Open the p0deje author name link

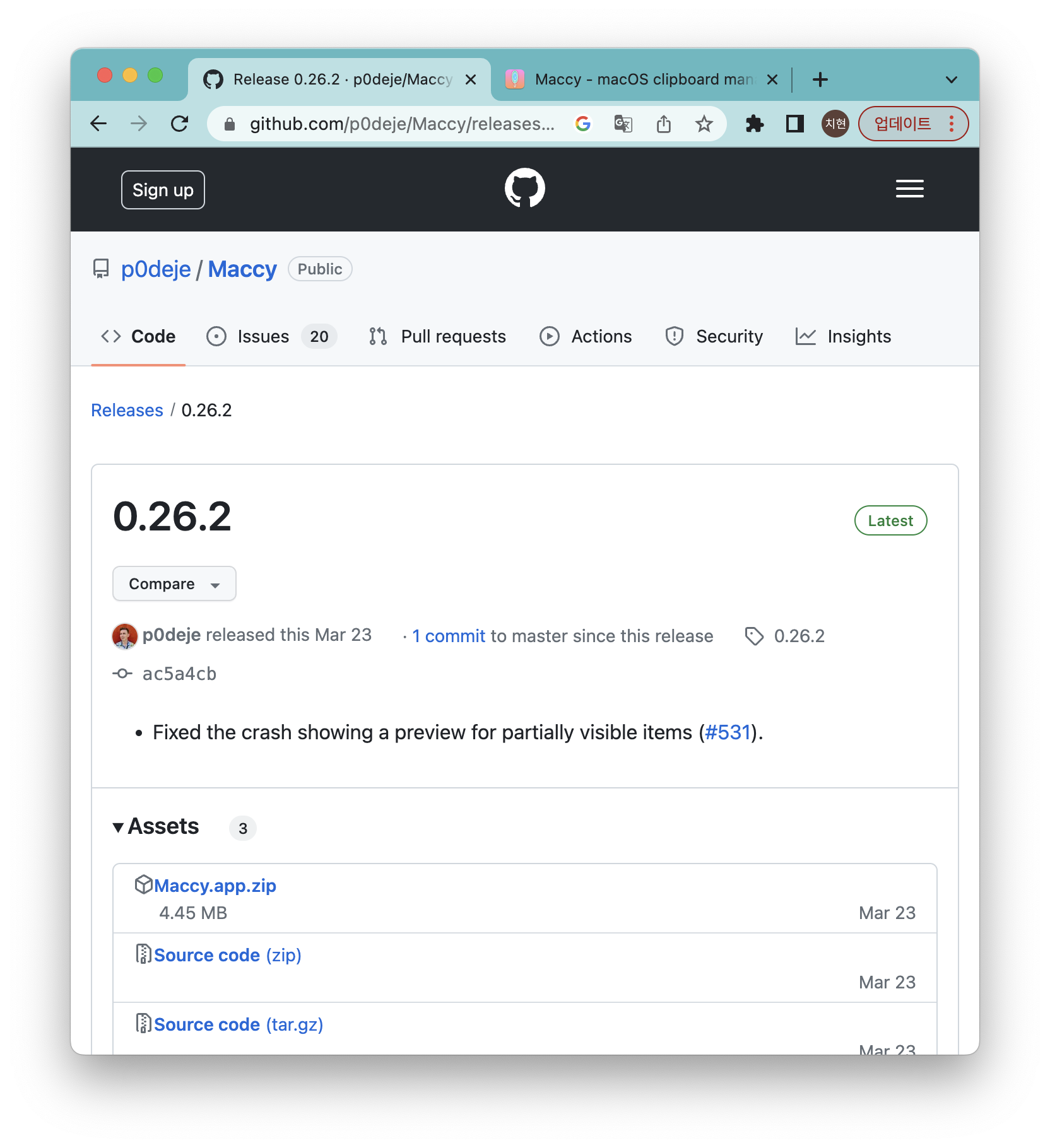point(172,635)
